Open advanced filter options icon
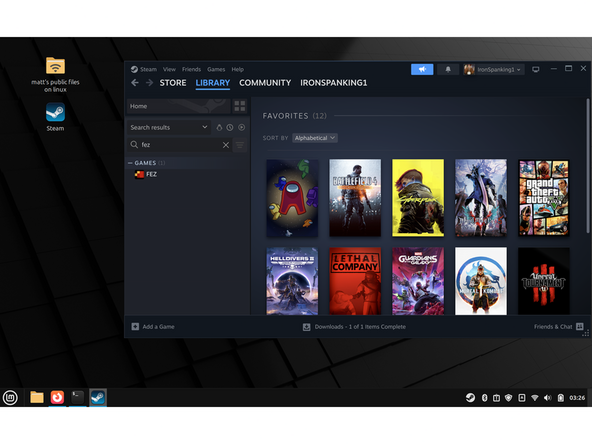The width and height of the screenshot is (592, 444). pyautogui.click(x=240, y=145)
